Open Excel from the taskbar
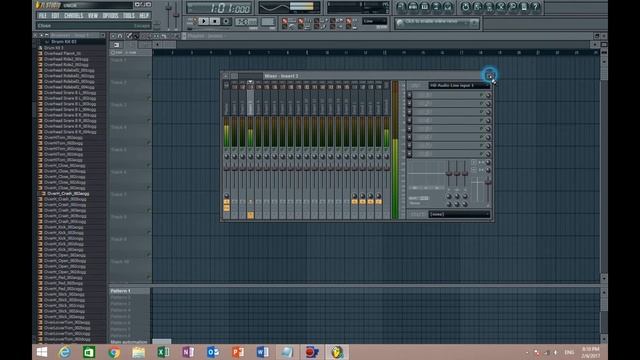Viewport: 640px width, 360px height. coord(163,352)
